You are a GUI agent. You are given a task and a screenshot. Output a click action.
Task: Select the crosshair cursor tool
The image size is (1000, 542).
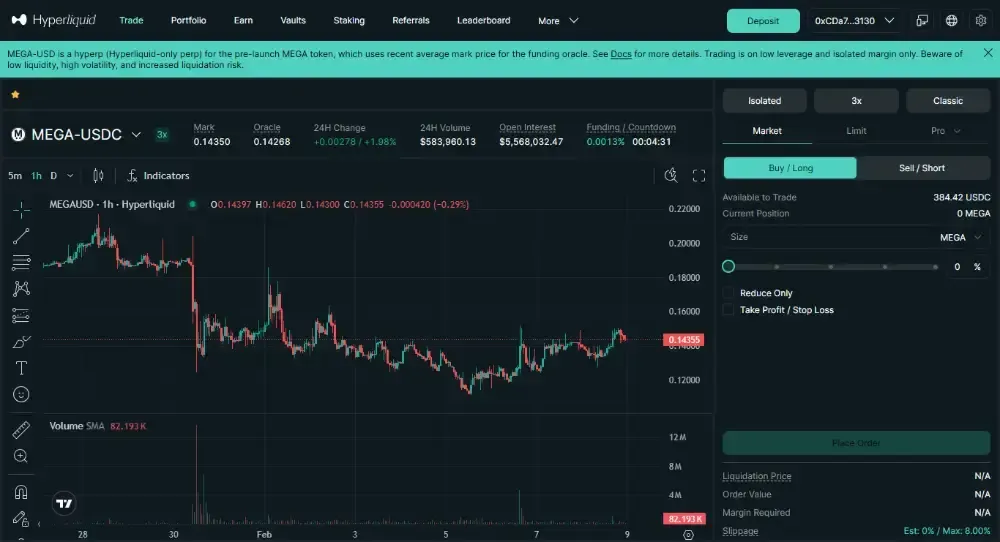[x=21, y=210]
